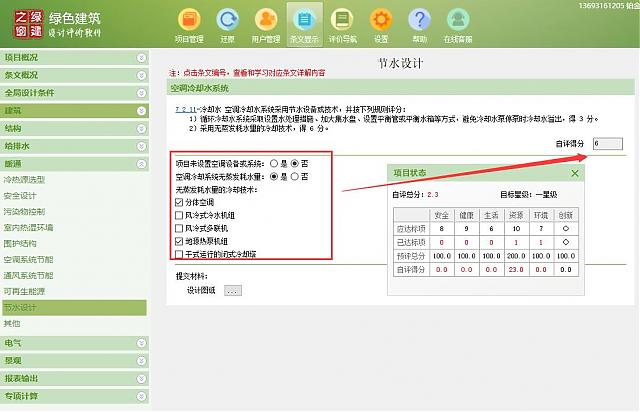Screen dimensions: 640x412
Task: Click the 创新 column header
Action: point(566,215)
